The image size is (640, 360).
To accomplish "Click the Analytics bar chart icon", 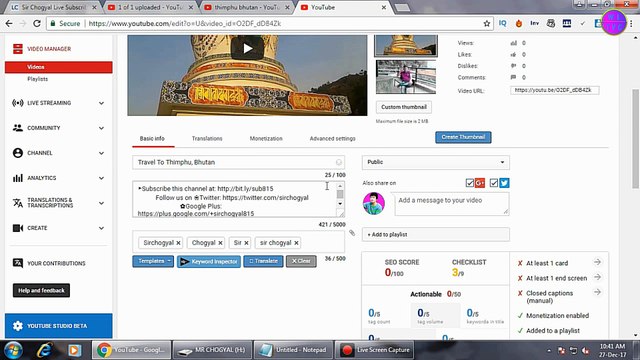I will click(18, 178).
